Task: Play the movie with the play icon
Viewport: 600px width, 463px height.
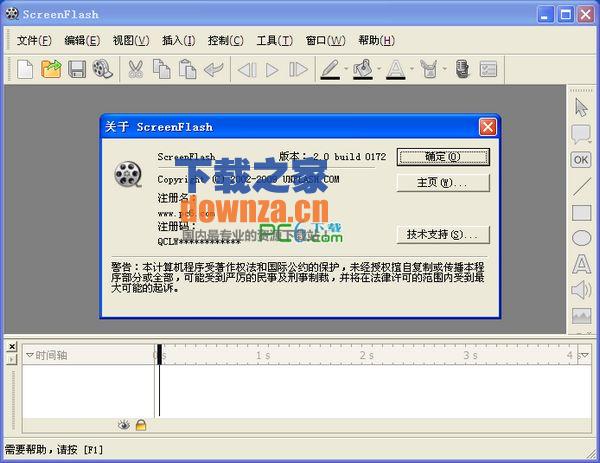Action: point(272,70)
